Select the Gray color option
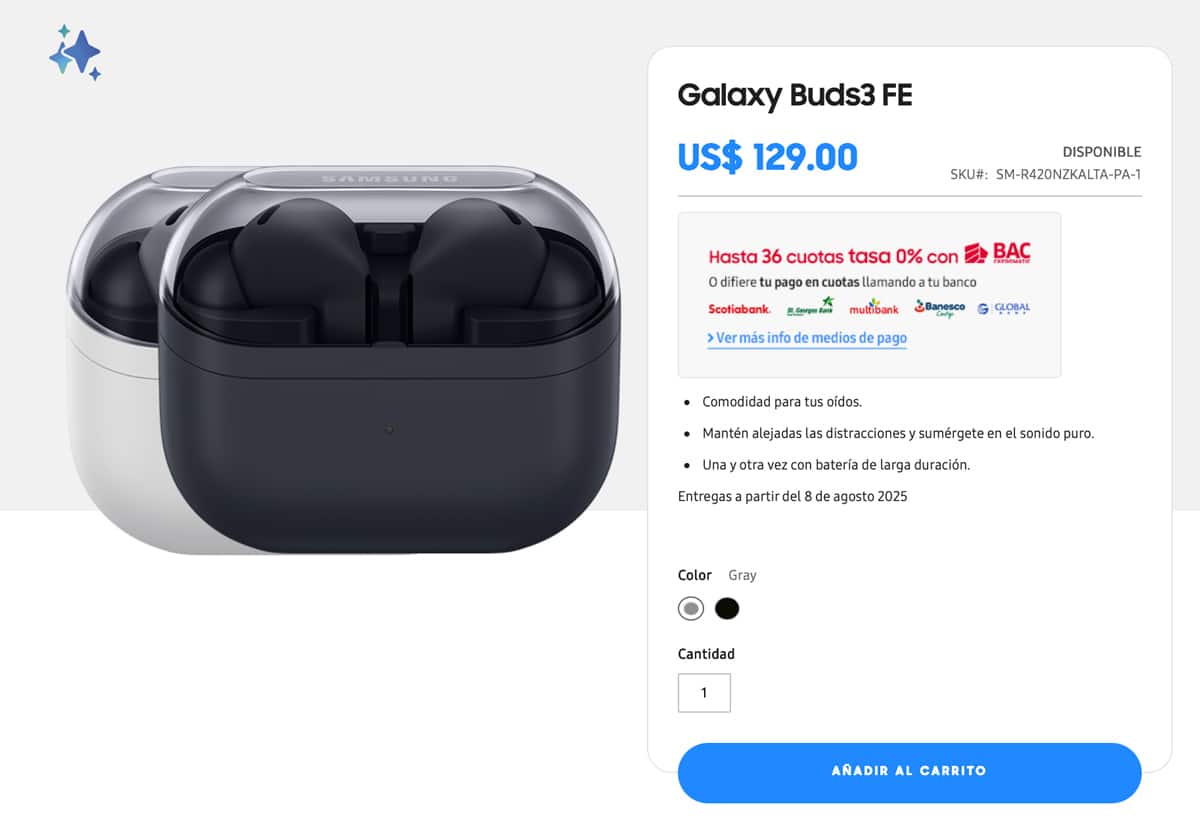 [690, 608]
